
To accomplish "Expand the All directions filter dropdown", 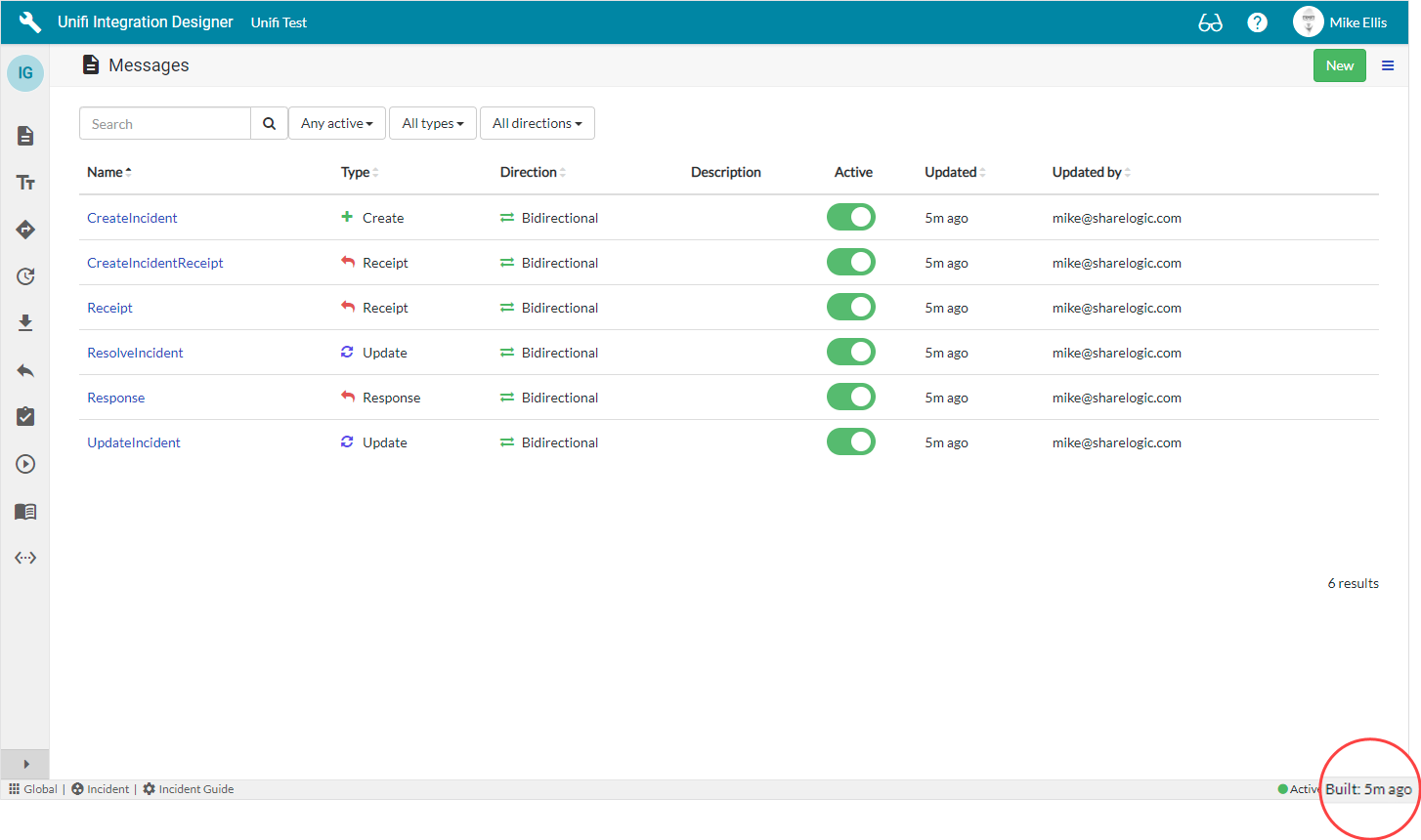I will (537, 124).
